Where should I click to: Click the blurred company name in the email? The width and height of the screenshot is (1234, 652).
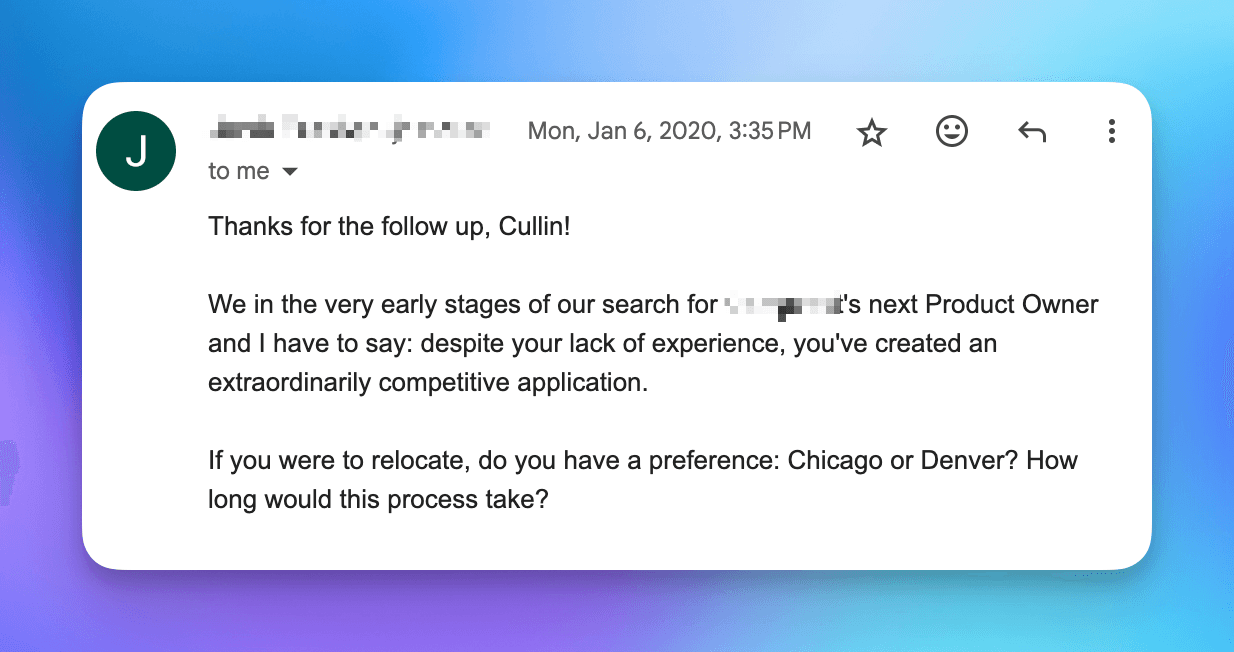(x=779, y=304)
